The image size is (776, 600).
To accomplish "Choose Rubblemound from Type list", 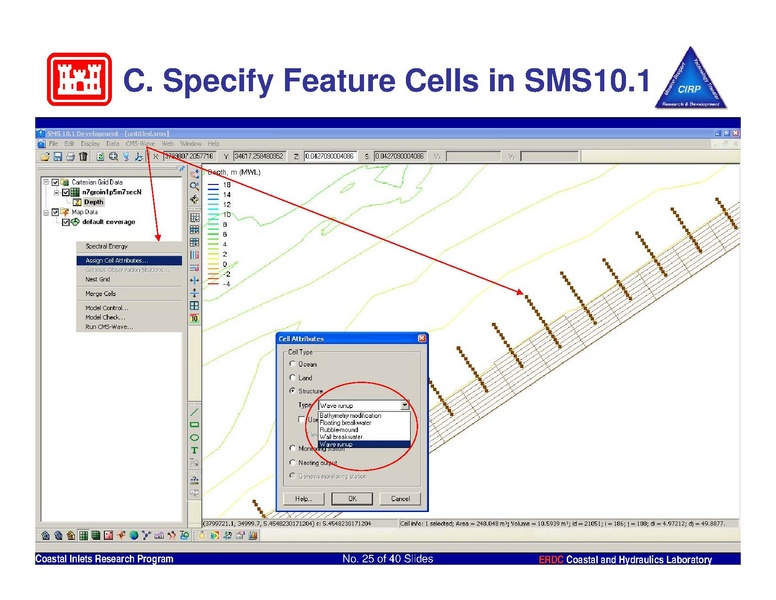I will (x=364, y=430).
